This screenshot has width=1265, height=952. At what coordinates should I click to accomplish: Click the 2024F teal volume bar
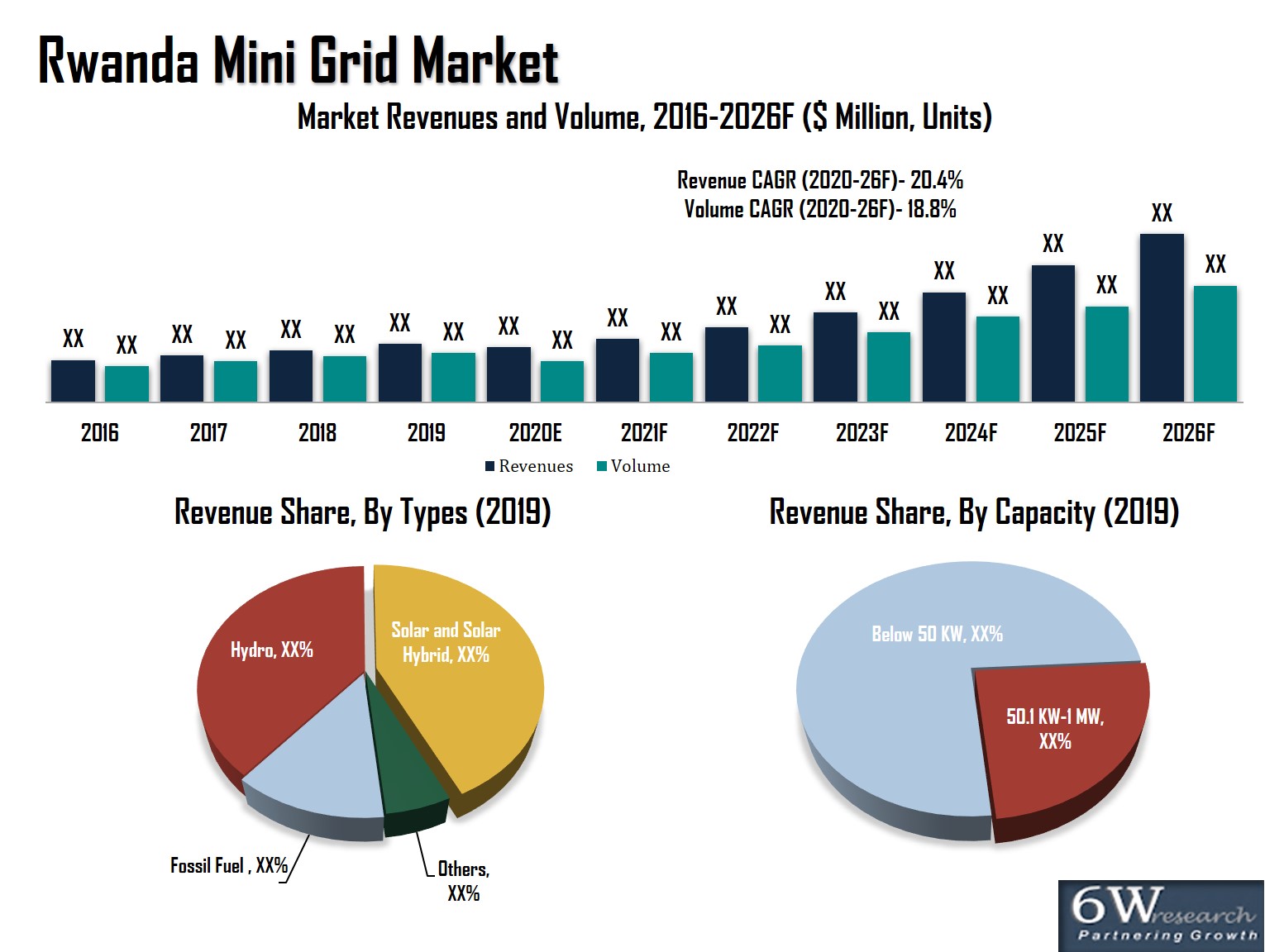coord(998,359)
